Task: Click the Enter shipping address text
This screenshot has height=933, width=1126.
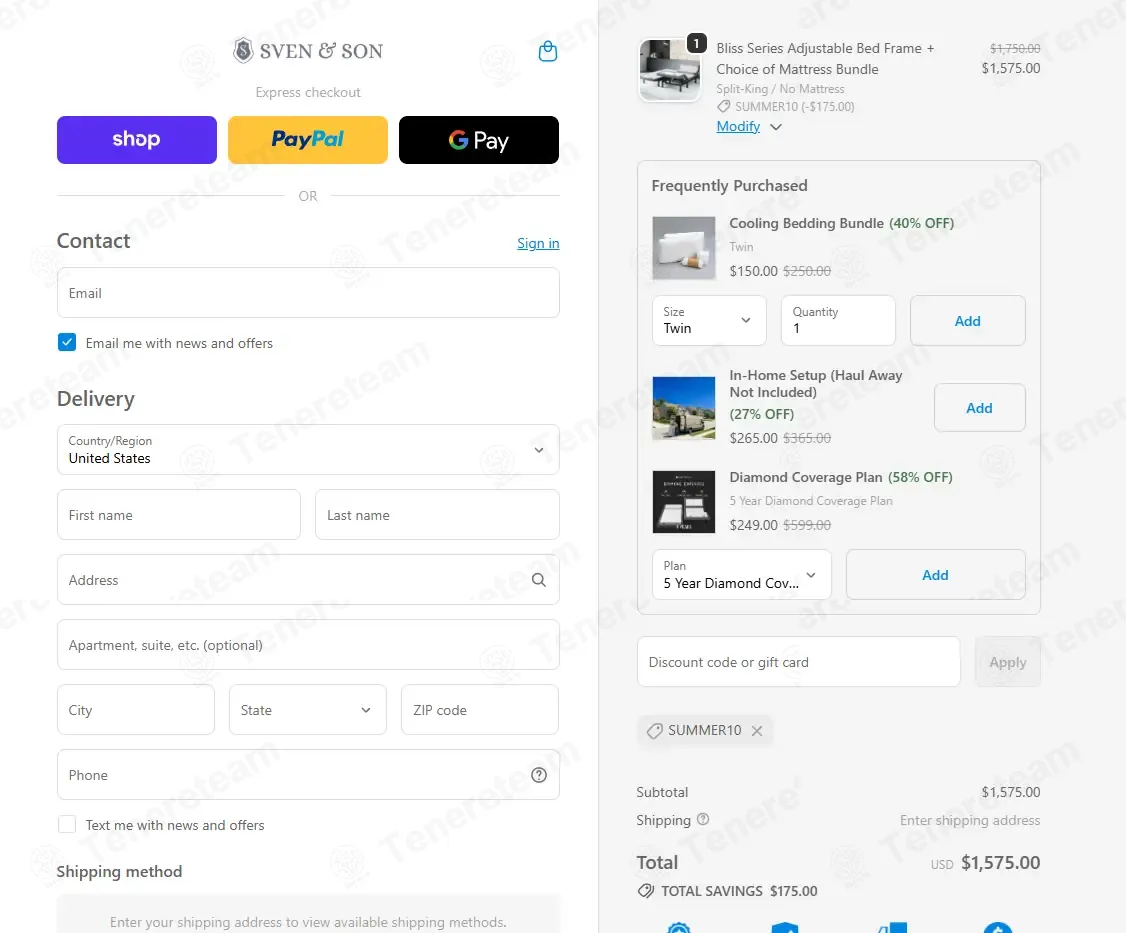Action: coord(969,820)
